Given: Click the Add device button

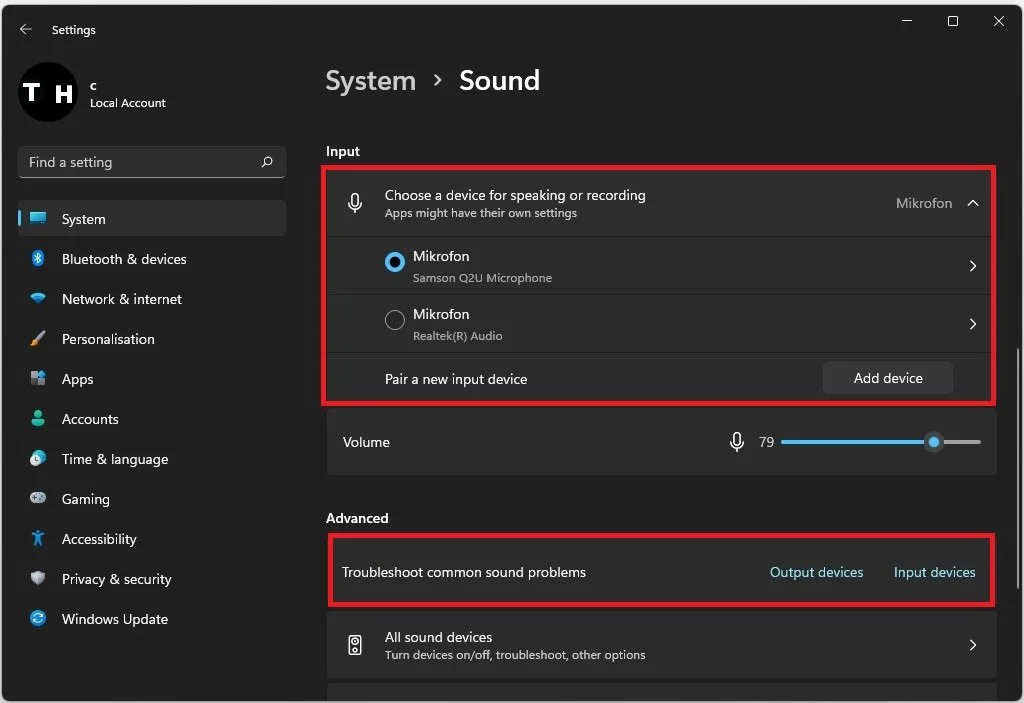Looking at the screenshot, I should [x=887, y=378].
